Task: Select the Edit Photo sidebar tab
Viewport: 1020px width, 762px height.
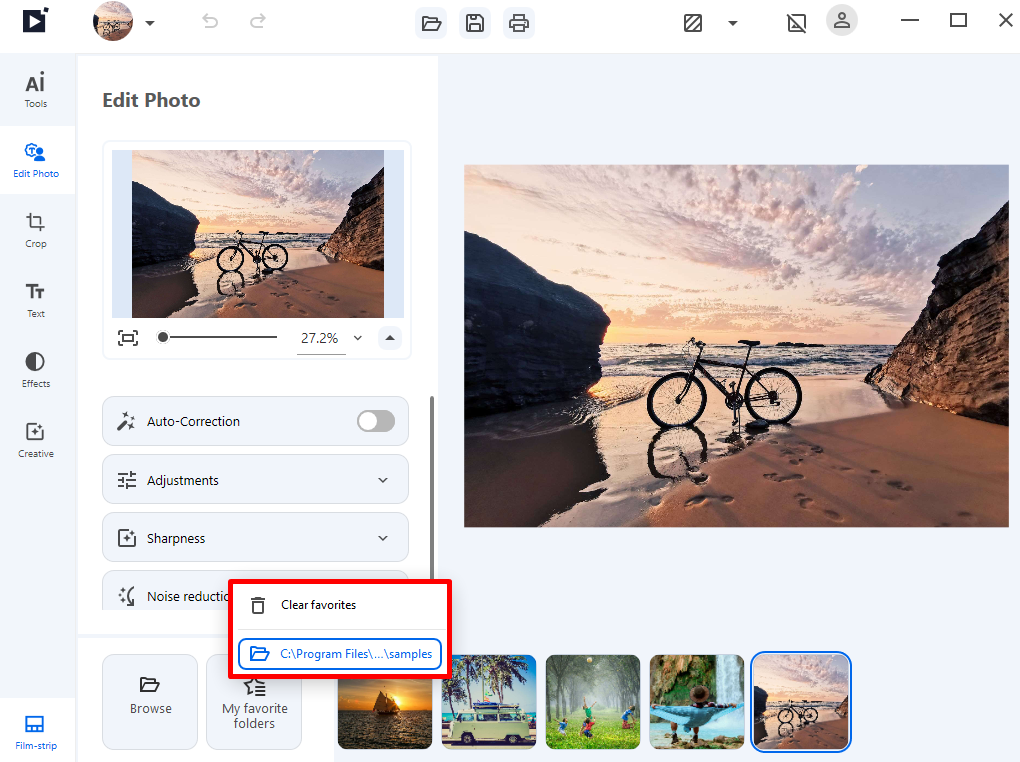Action: coord(36,159)
